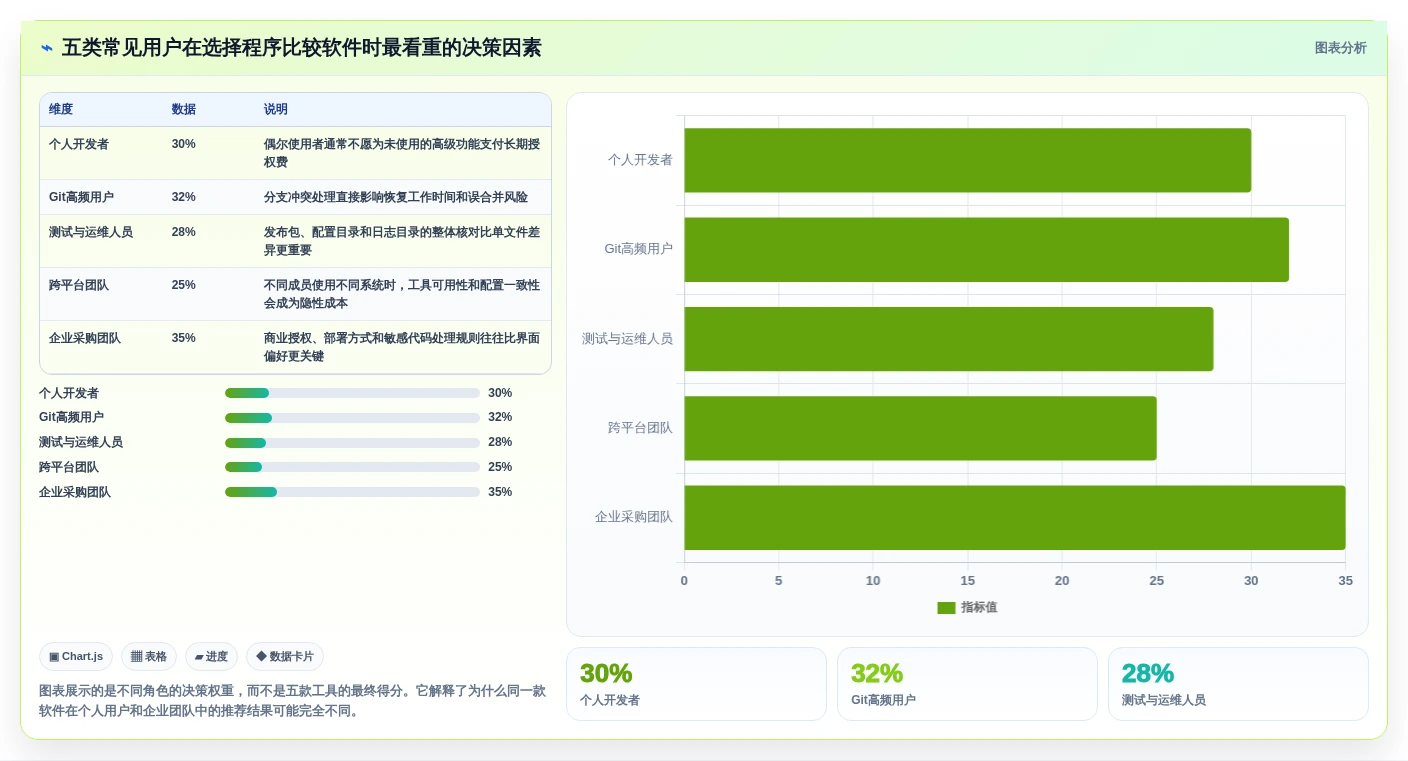Screen dimensions: 1408x761
Task: Click the 35% value beside progress bar
Action: pos(500,492)
